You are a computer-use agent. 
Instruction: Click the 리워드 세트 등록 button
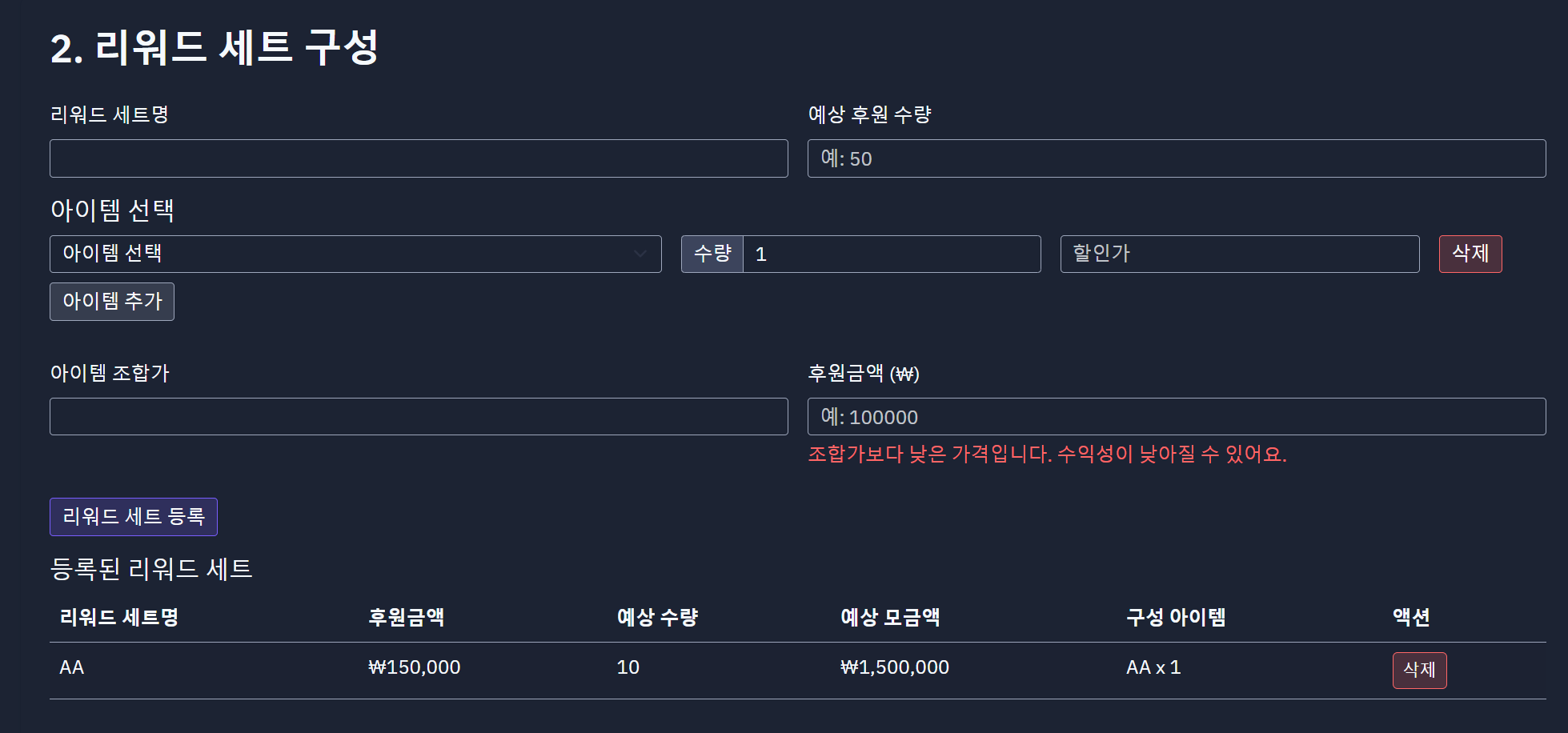coord(134,517)
